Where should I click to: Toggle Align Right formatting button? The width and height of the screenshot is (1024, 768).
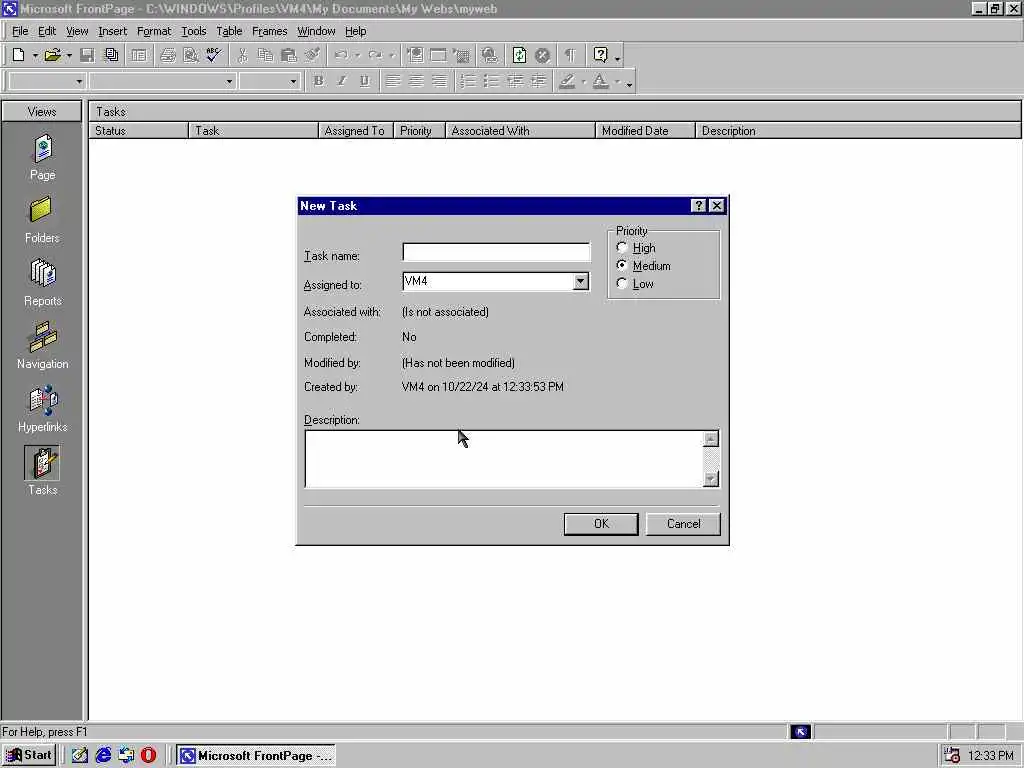click(x=440, y=81)
